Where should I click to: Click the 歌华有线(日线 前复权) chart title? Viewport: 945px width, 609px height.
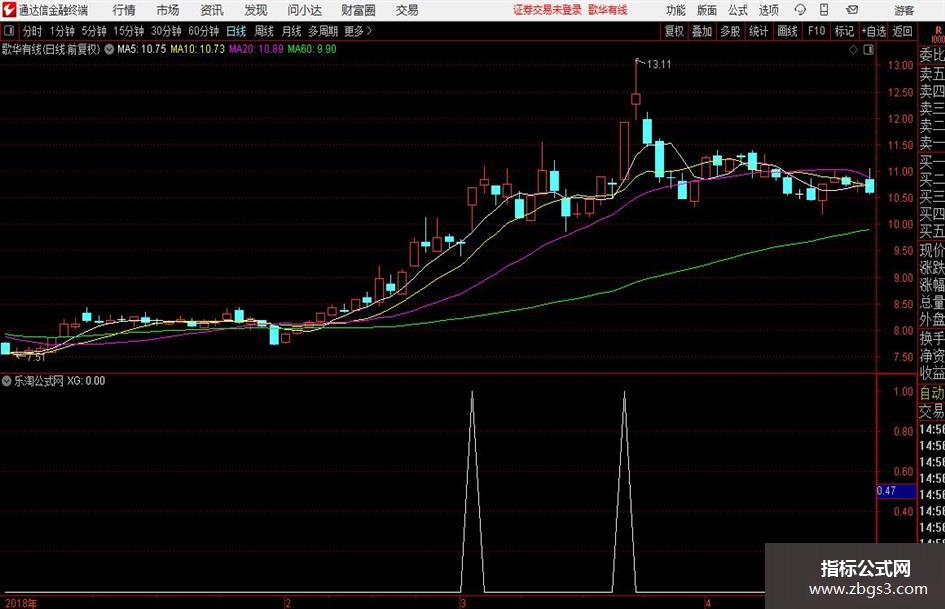(x=51, y=49)
